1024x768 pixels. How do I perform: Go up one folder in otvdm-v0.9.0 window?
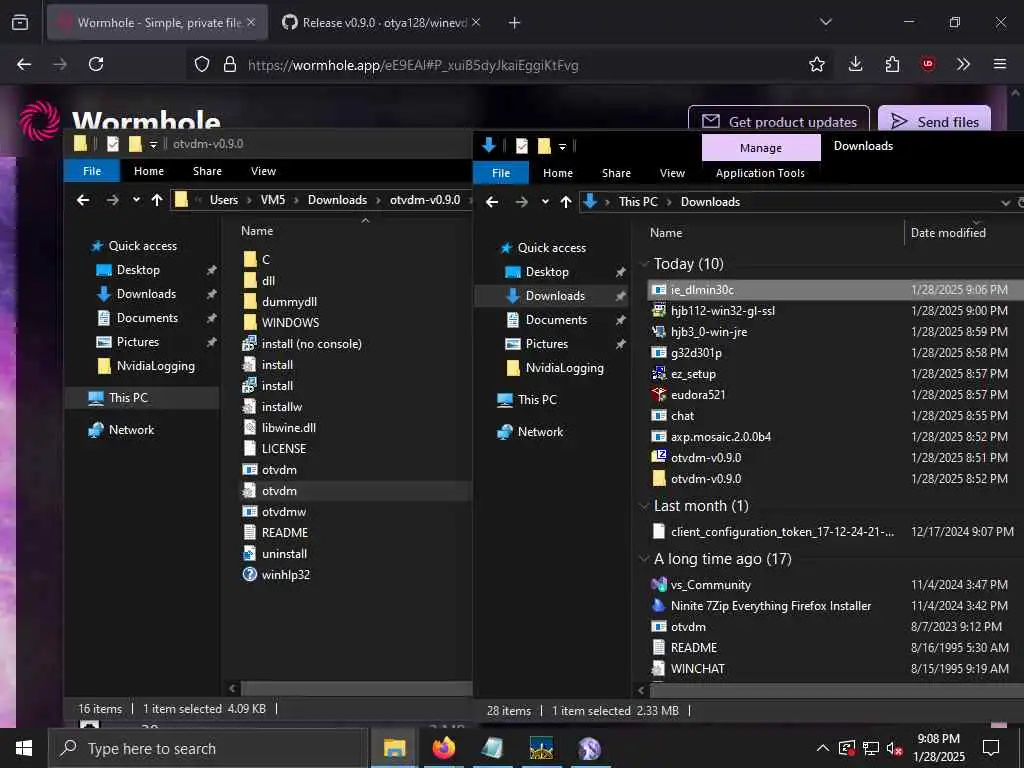tap(157, 200)
